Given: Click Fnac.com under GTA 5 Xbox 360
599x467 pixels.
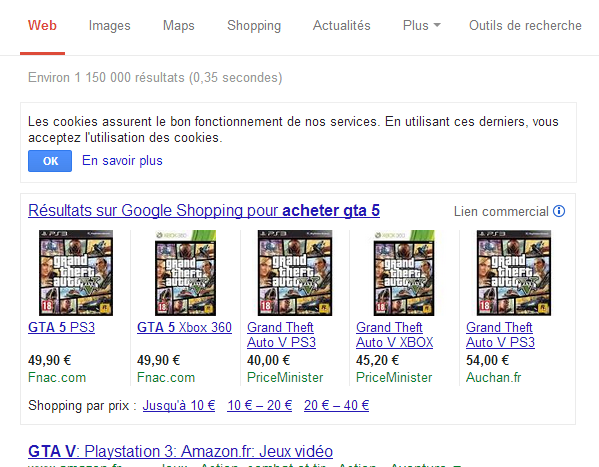Looking at the screenshot, I should 166,378.
